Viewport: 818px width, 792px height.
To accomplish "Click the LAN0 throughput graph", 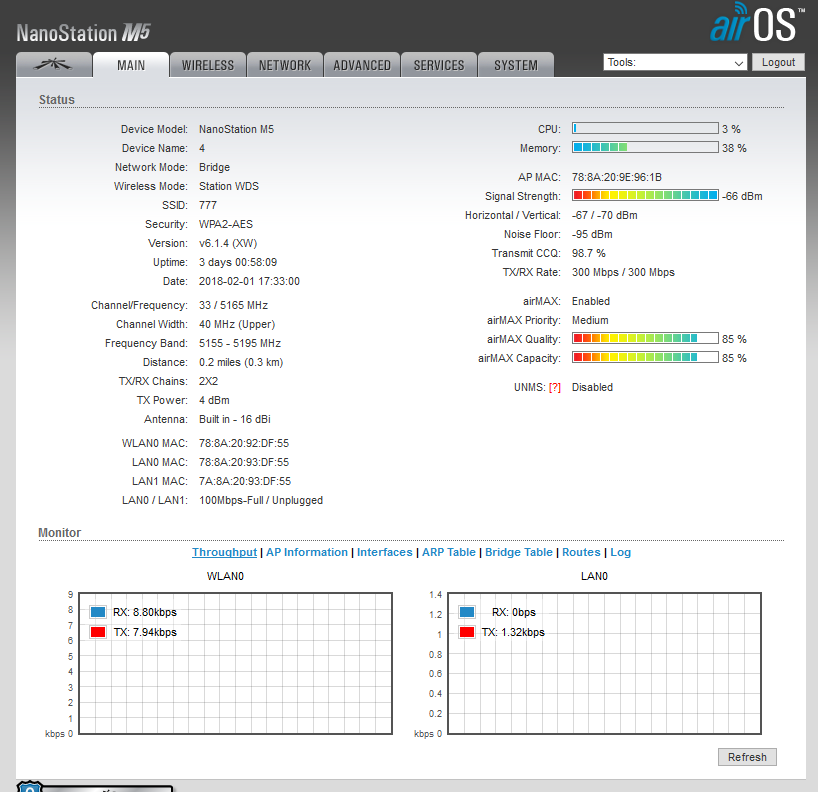I will pos(604,663).
